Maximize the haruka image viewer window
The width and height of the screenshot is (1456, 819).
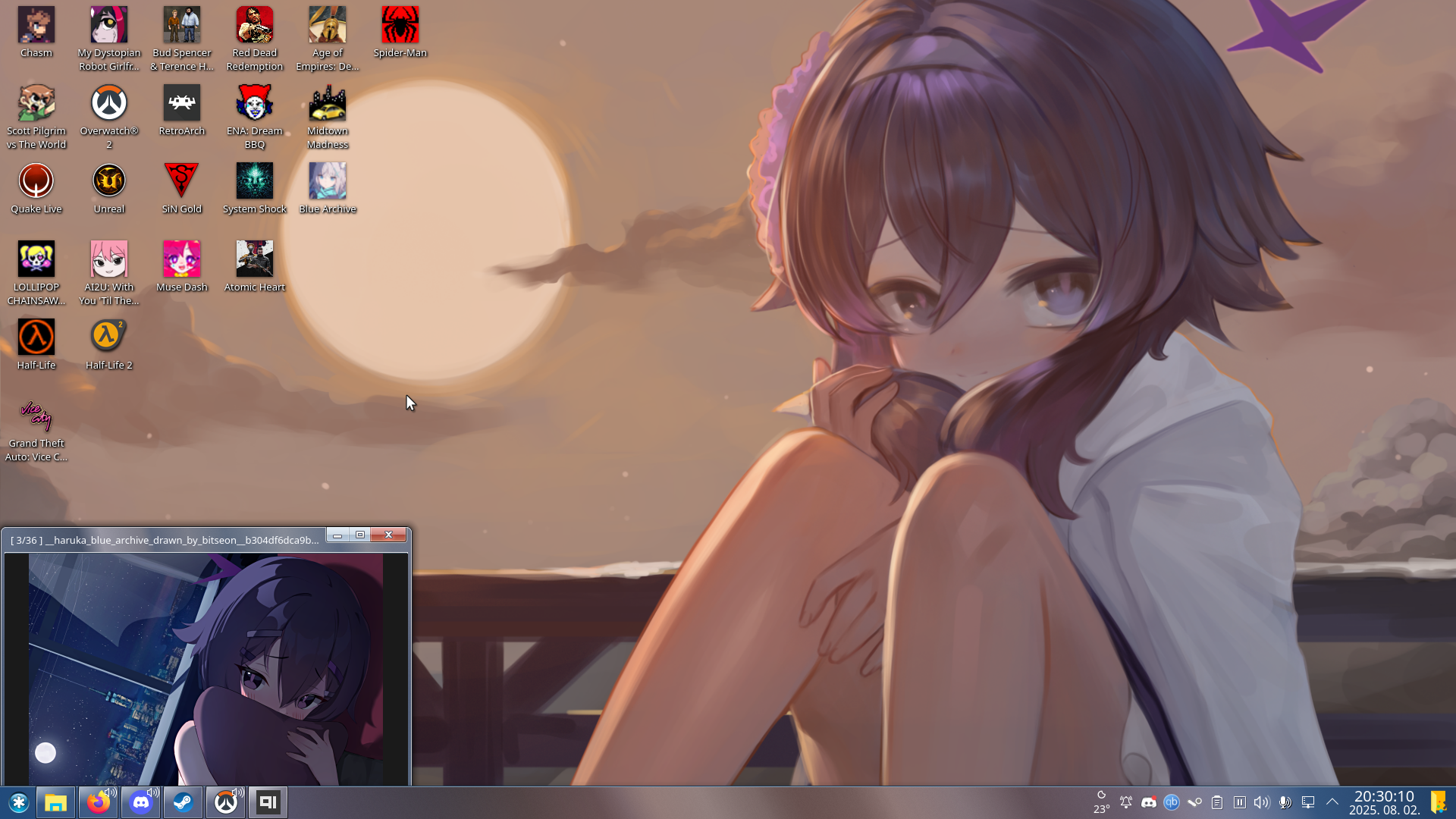pos(360,535)
